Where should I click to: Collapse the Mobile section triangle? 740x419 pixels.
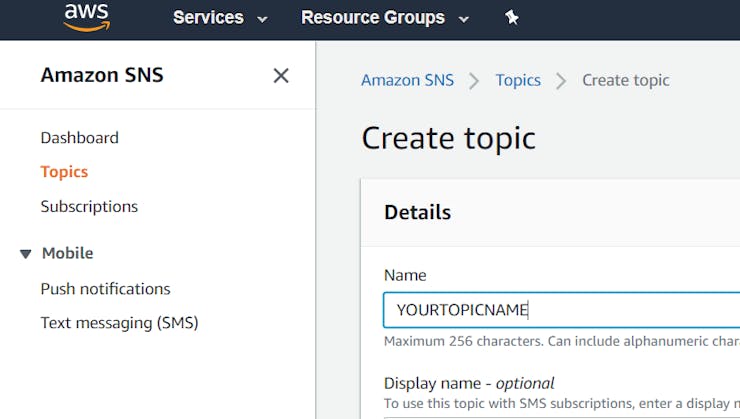[26, 254]
